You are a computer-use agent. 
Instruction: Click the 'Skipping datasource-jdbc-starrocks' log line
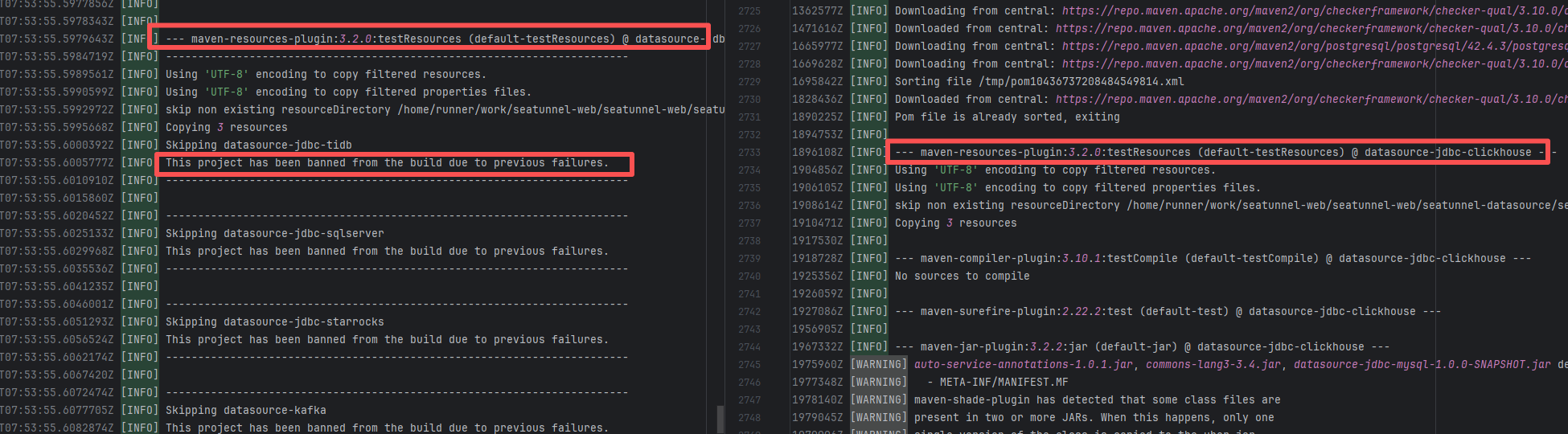click(x=274, y=322)
